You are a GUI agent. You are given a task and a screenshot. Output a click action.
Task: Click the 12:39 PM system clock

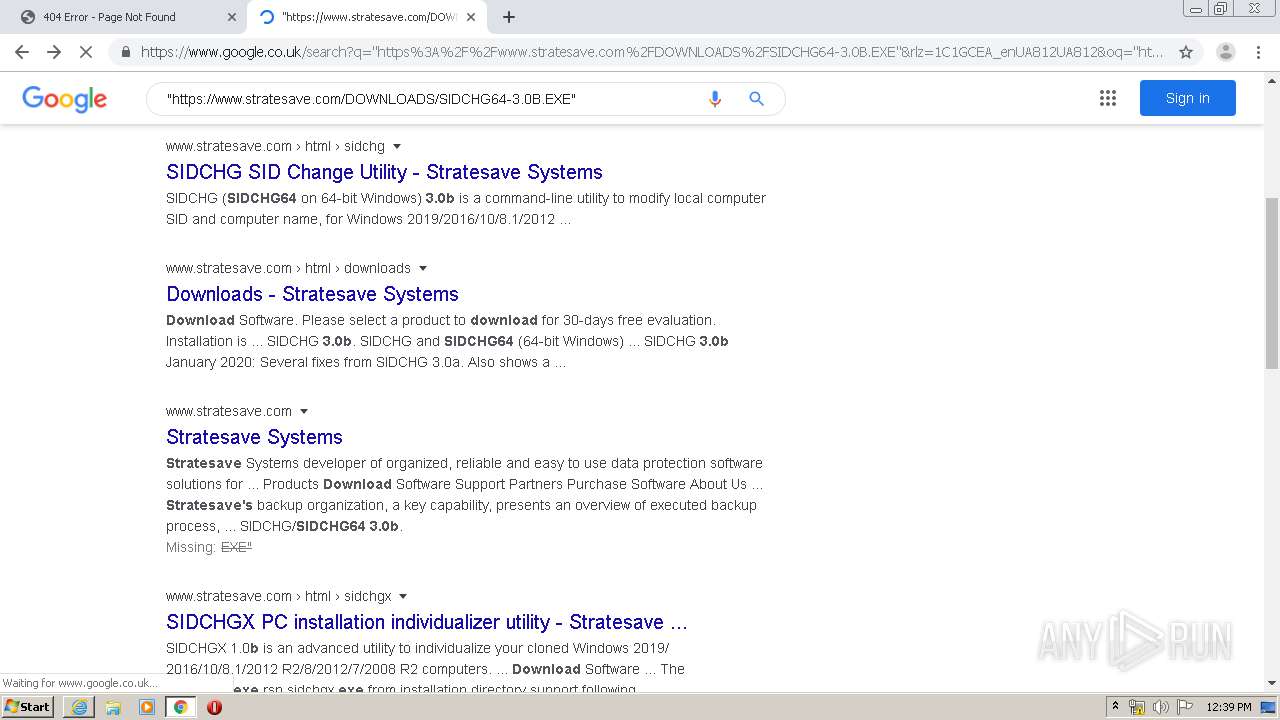(1228, 707)
